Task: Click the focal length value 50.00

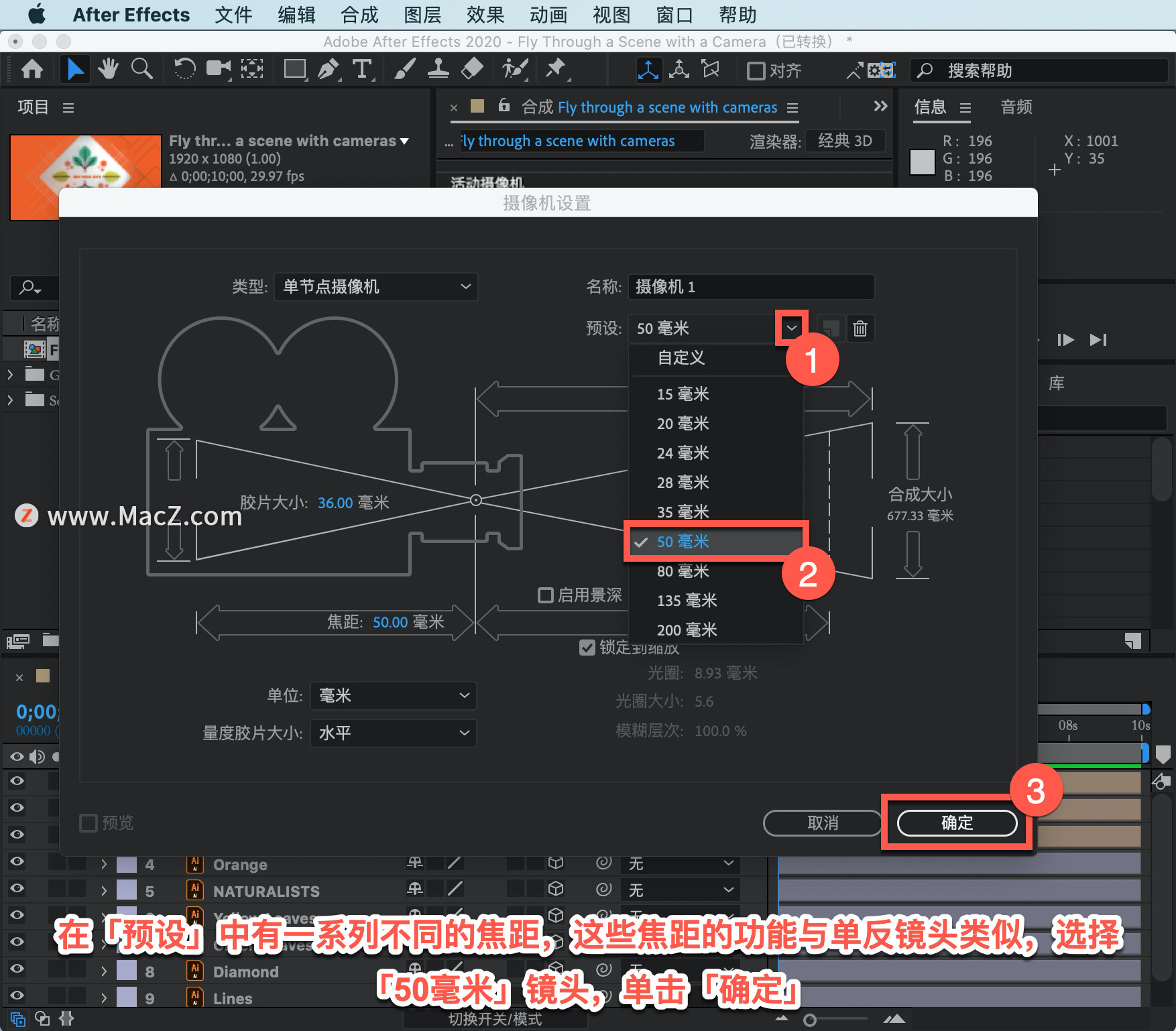Action: click(390, 622)
